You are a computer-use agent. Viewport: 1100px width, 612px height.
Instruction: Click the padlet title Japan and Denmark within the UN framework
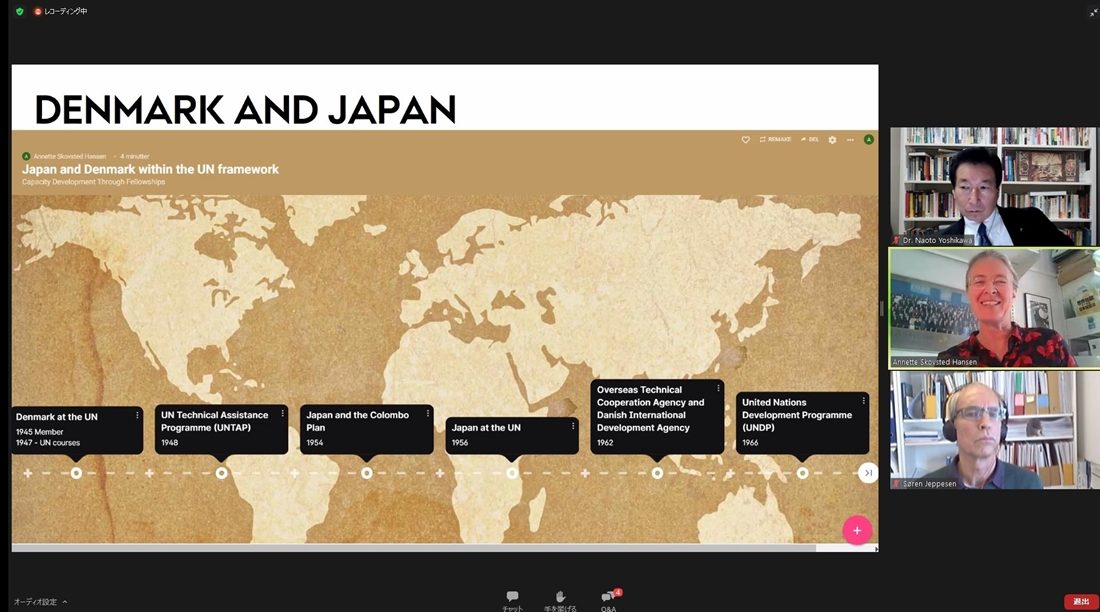pos(150,169)
